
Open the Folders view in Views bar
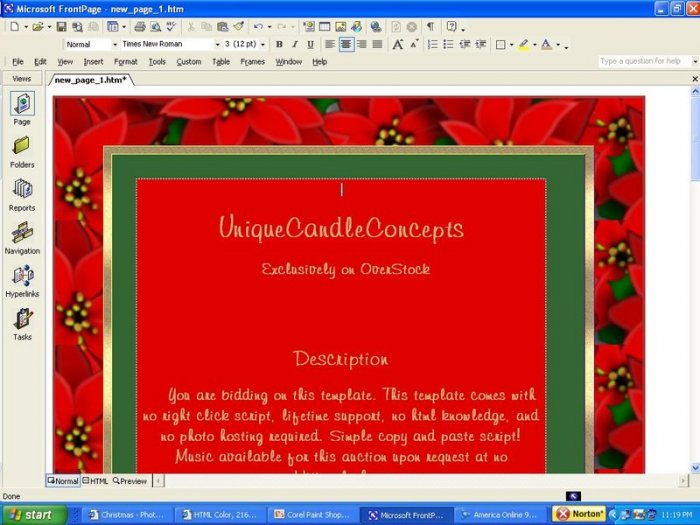tap(22, 153)
